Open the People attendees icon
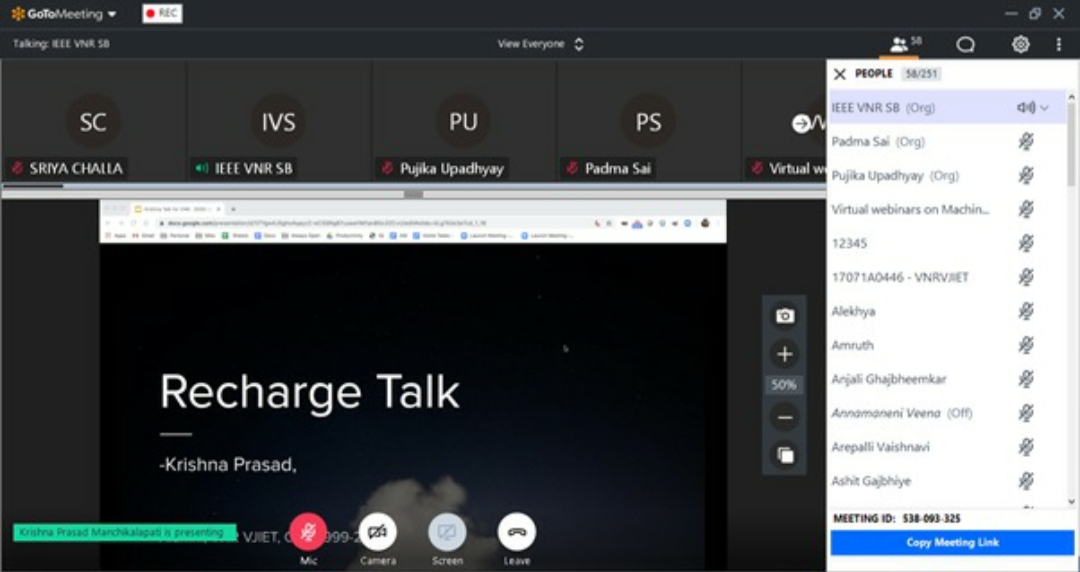 tap(899, 44)
